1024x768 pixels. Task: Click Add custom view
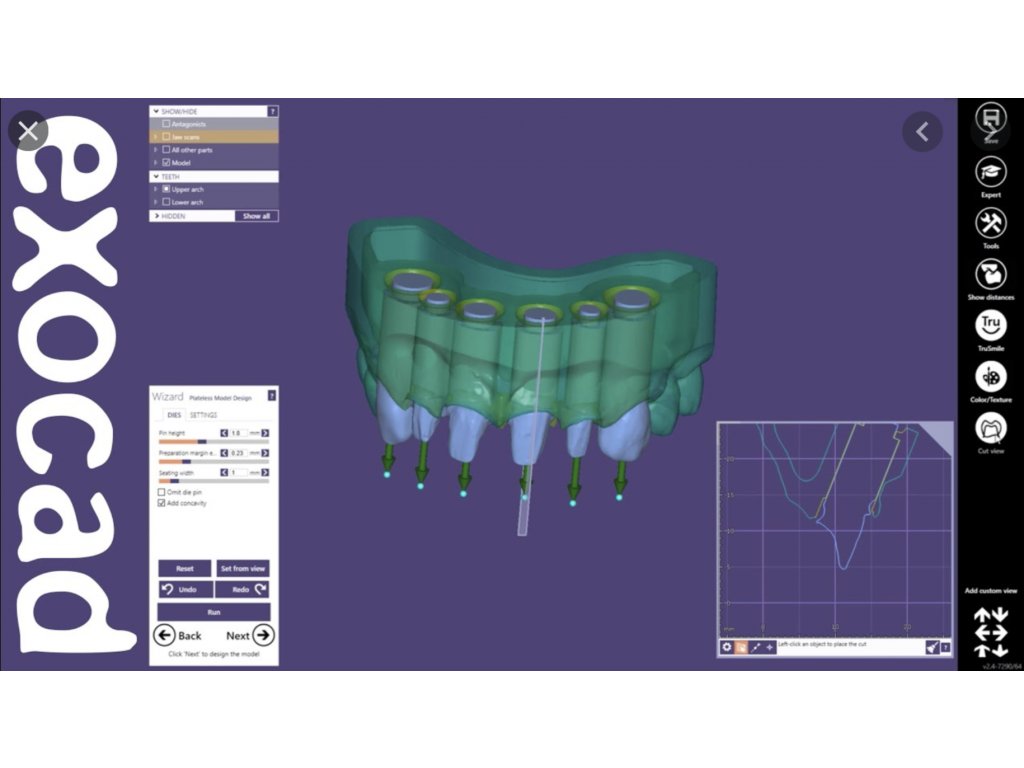point(991,590)
